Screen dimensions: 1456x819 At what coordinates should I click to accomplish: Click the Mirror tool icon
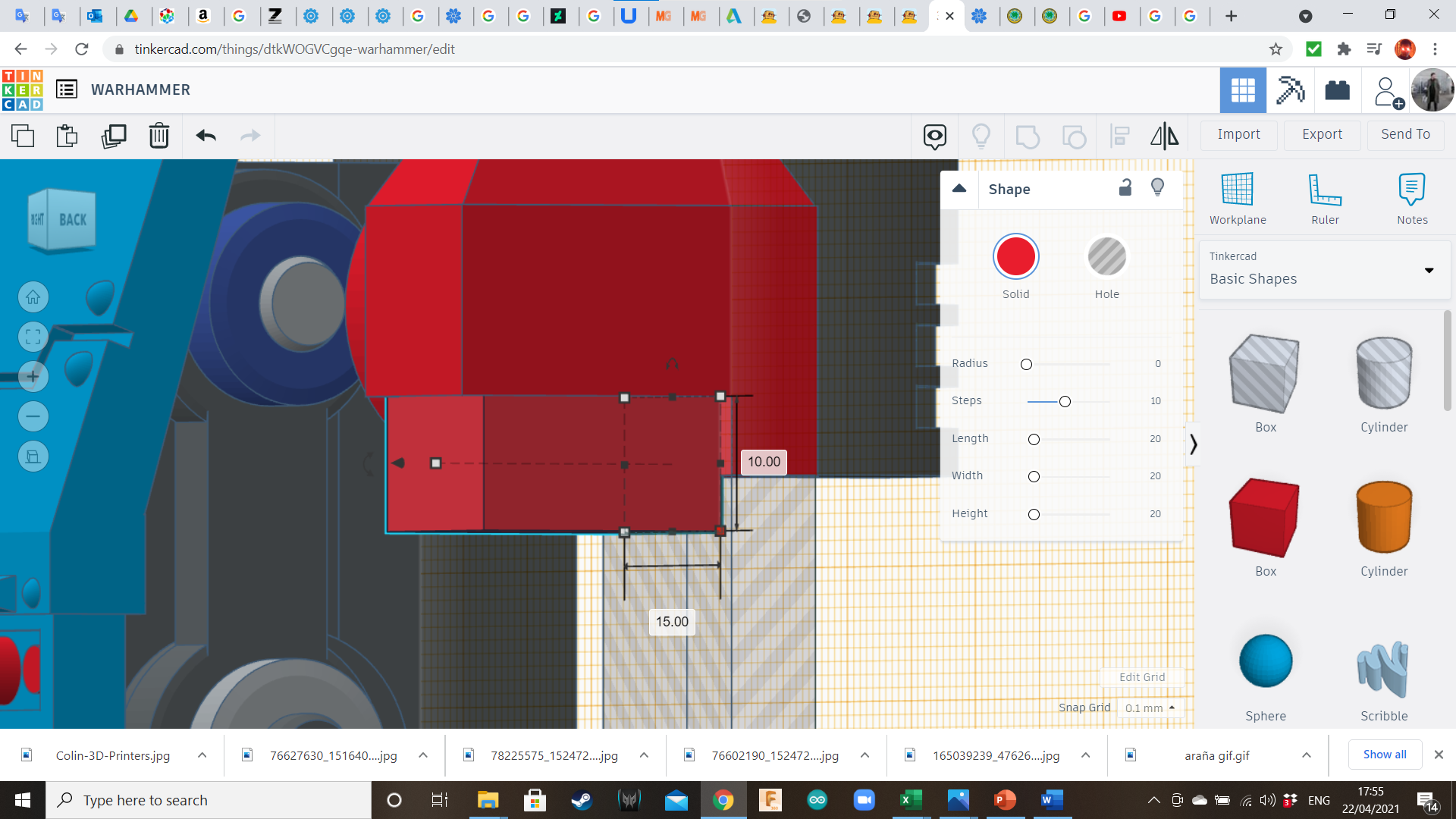[x=1164, y=136]
